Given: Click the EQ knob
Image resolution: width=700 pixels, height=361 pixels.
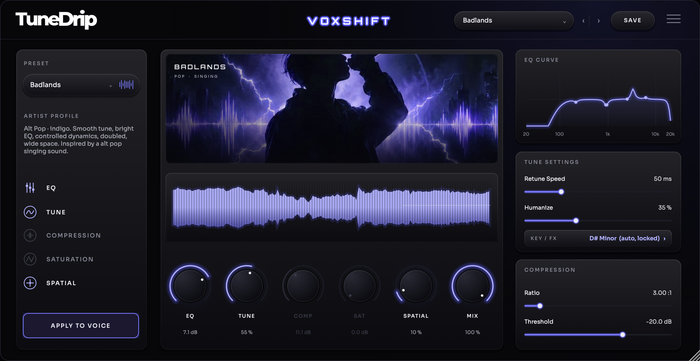Looking at the screenshot, I should tap(190, 286).
